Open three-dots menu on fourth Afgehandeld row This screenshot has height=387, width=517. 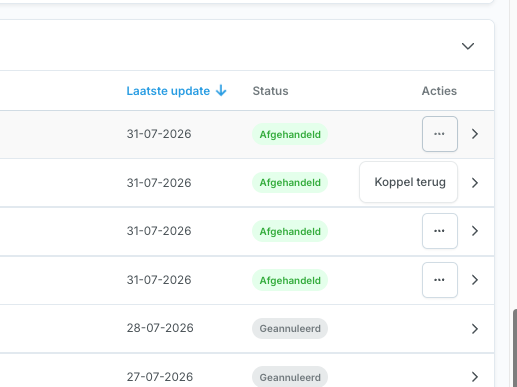click(x=440, y=280)
